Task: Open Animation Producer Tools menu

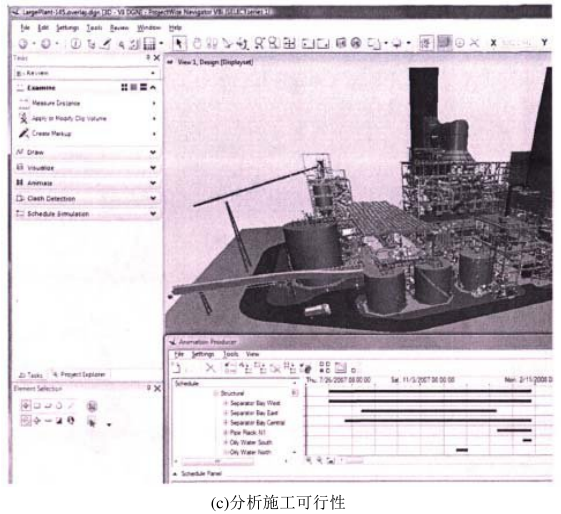Action: click(x=230, y=354)
